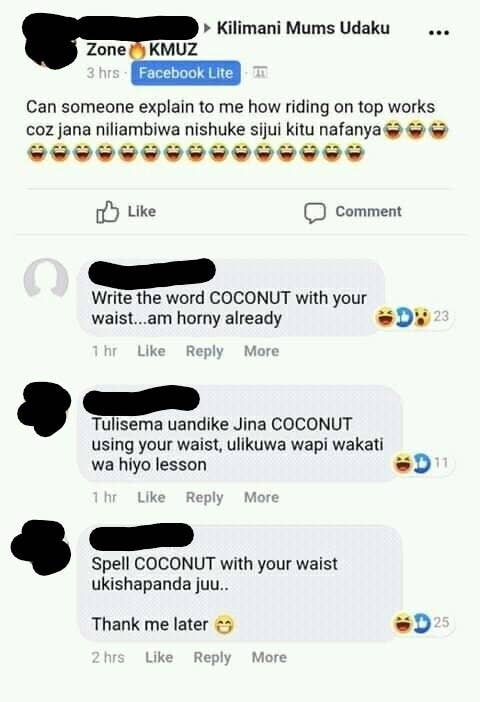Viewport: 480px width, 702px height.
Task: Click the Comment speech bubble icon
Action: point(315,213)
